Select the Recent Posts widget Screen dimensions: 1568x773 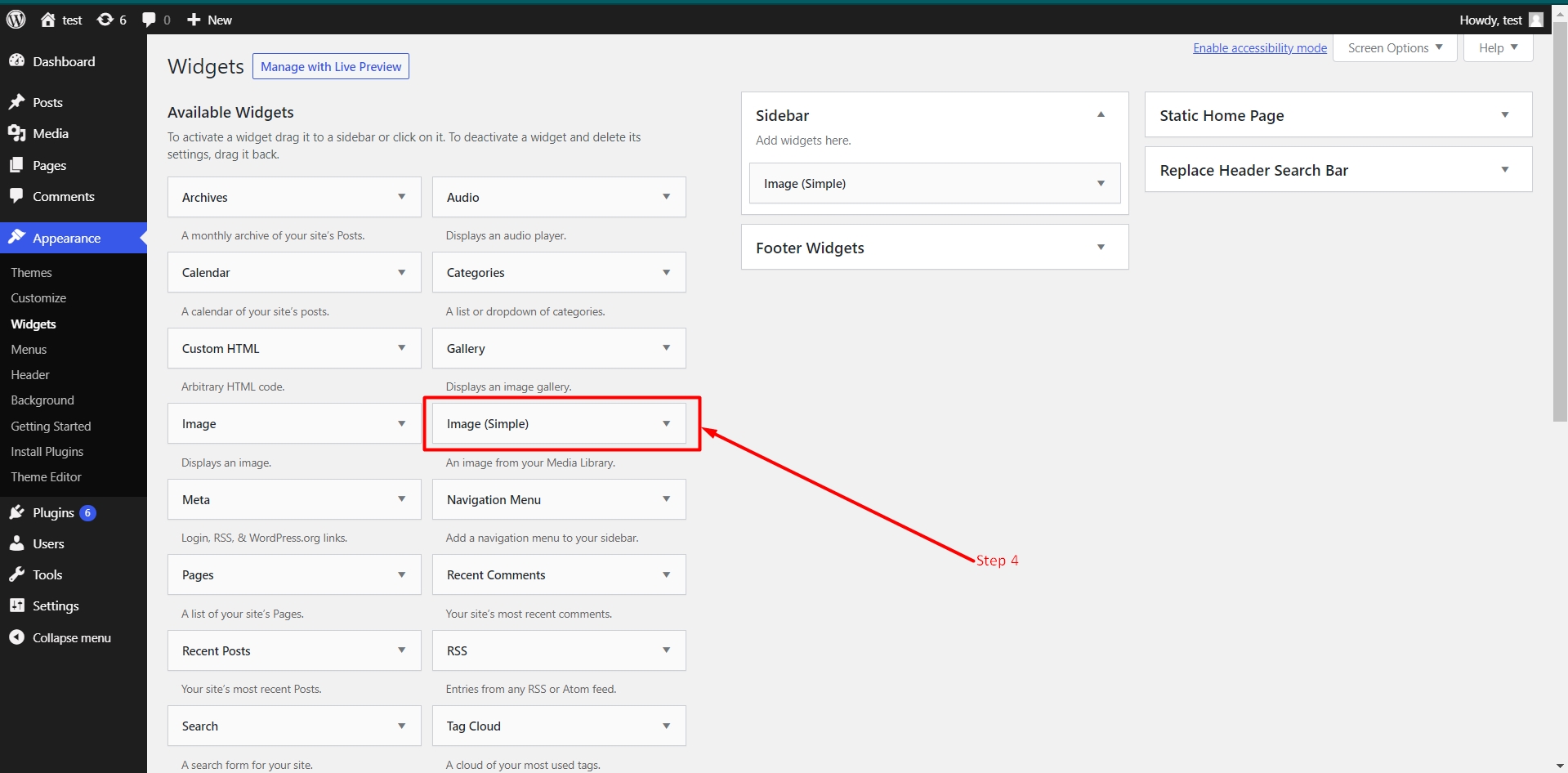[x=294, y=650]
